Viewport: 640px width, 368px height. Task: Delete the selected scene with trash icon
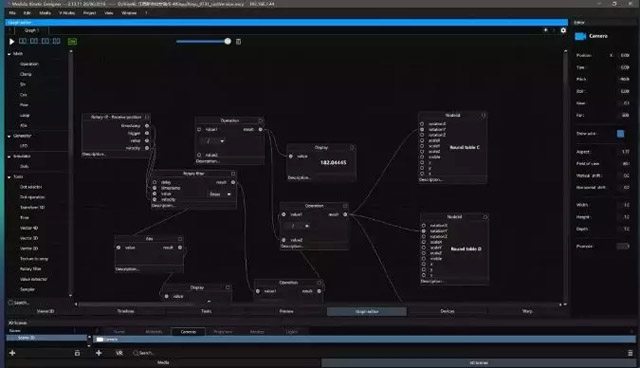(x=77, y=353)
